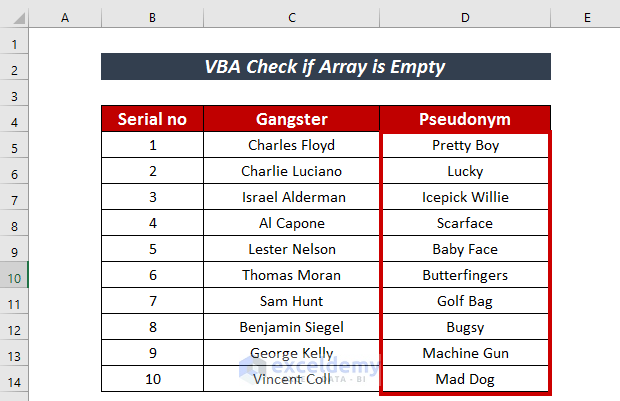
Task: Select column C header
Action: [x=291, y=19]
